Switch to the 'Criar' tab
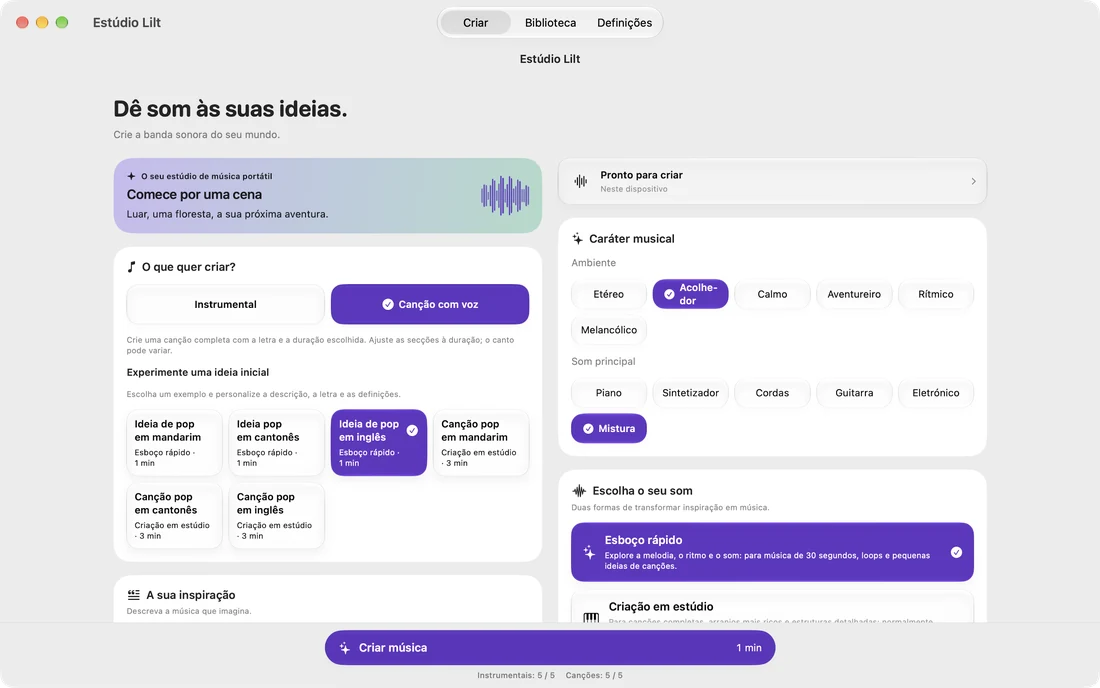This screenshot has height=688, width=1100. 476,22
